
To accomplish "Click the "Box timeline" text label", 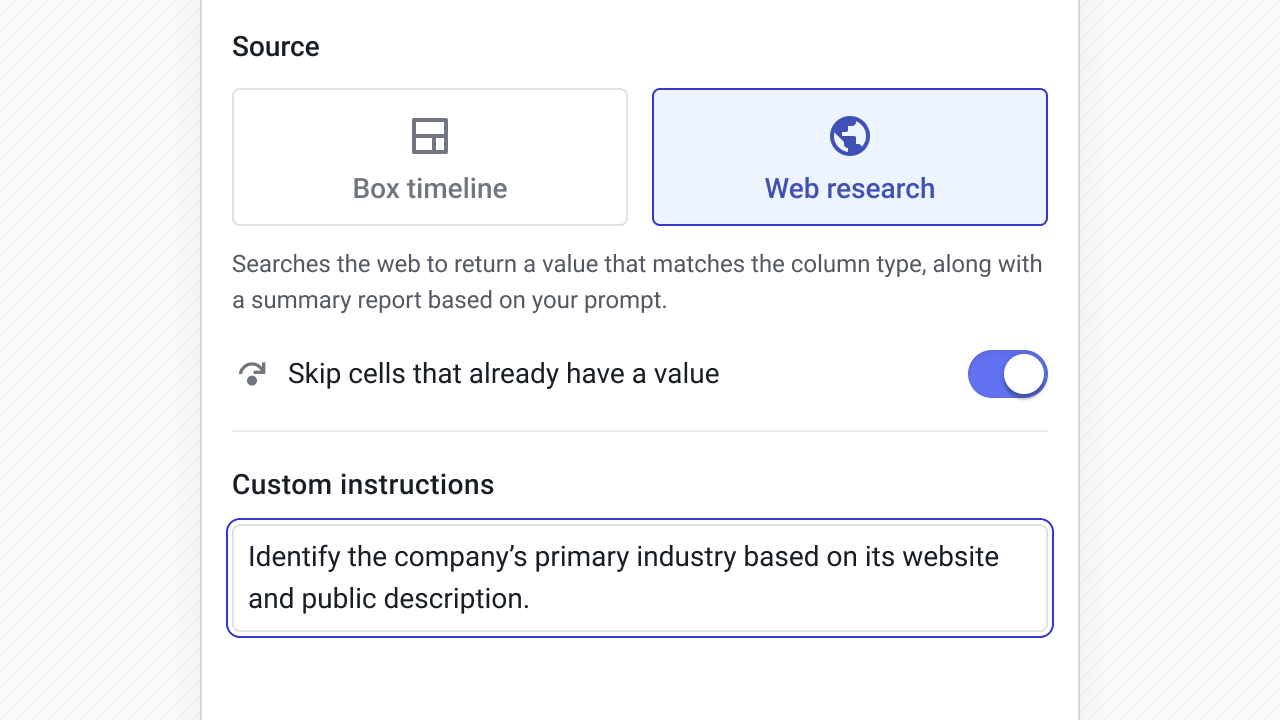I will [x=430, y=189].
